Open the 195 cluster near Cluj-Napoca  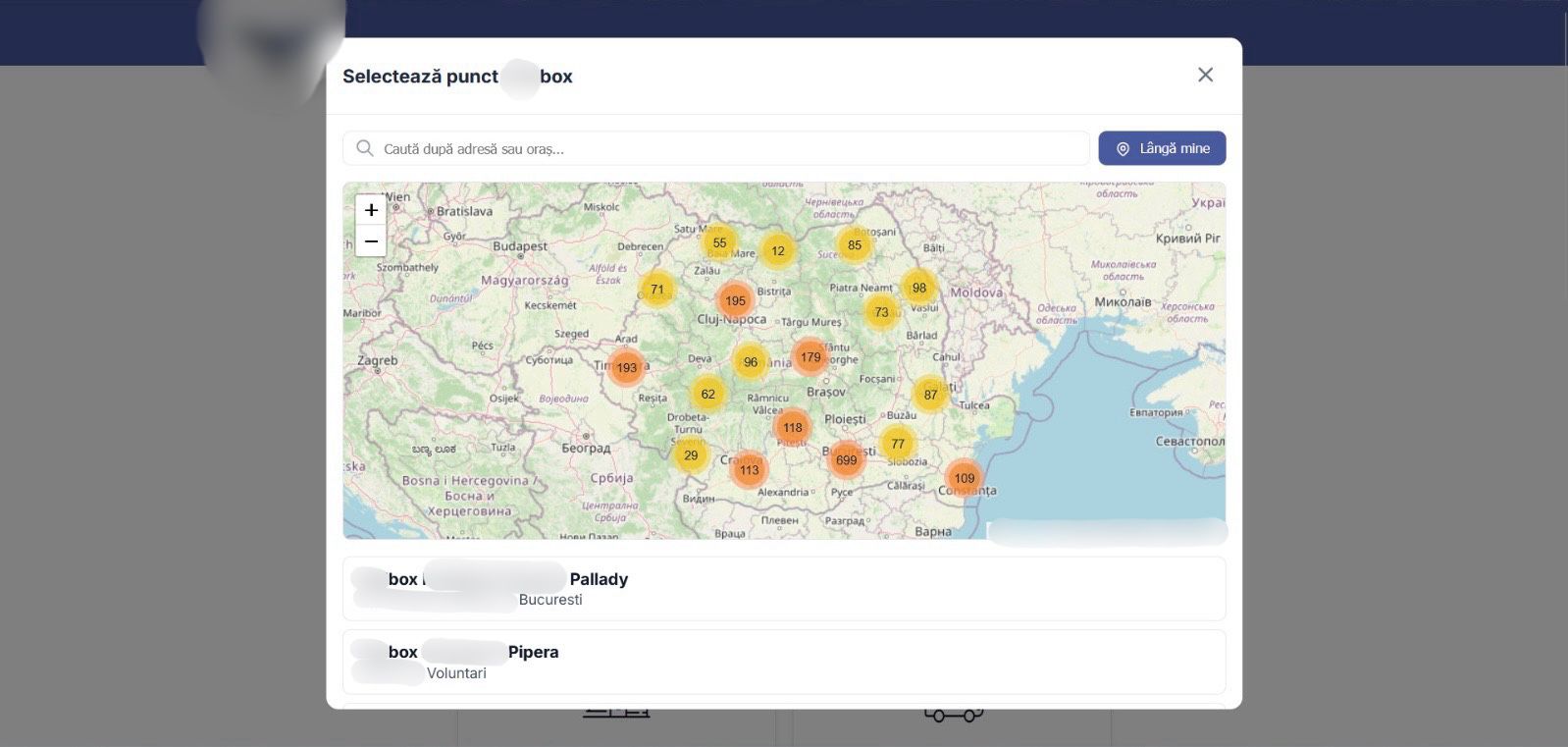click(735, 301)
